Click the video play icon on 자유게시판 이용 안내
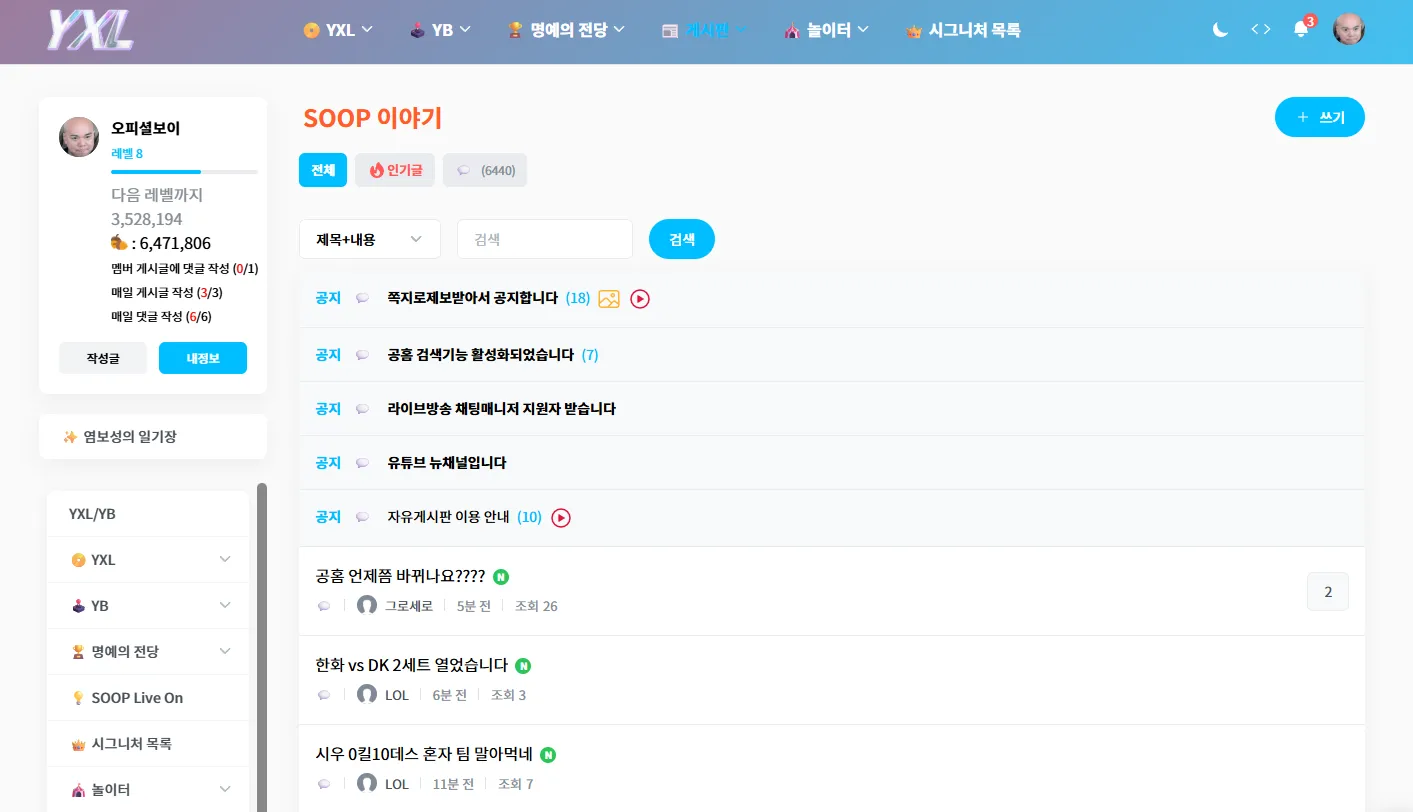 (x=561, y=517)
